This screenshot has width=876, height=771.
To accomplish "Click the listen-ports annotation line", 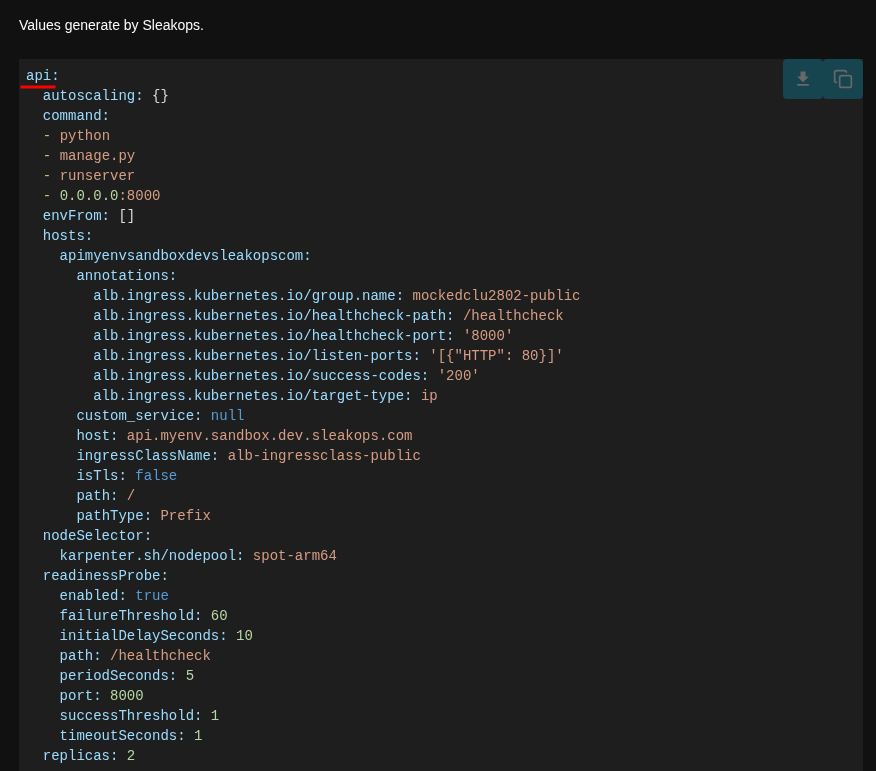I will (328, 356).
